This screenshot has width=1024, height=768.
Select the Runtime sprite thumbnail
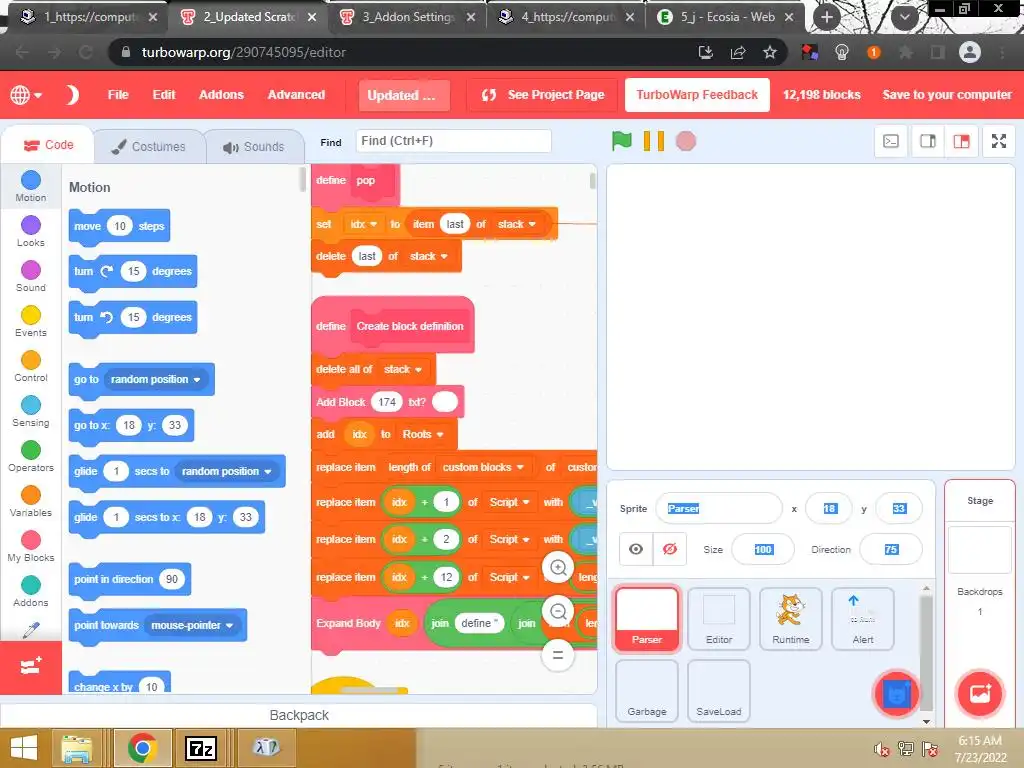[x=790, y=618]
